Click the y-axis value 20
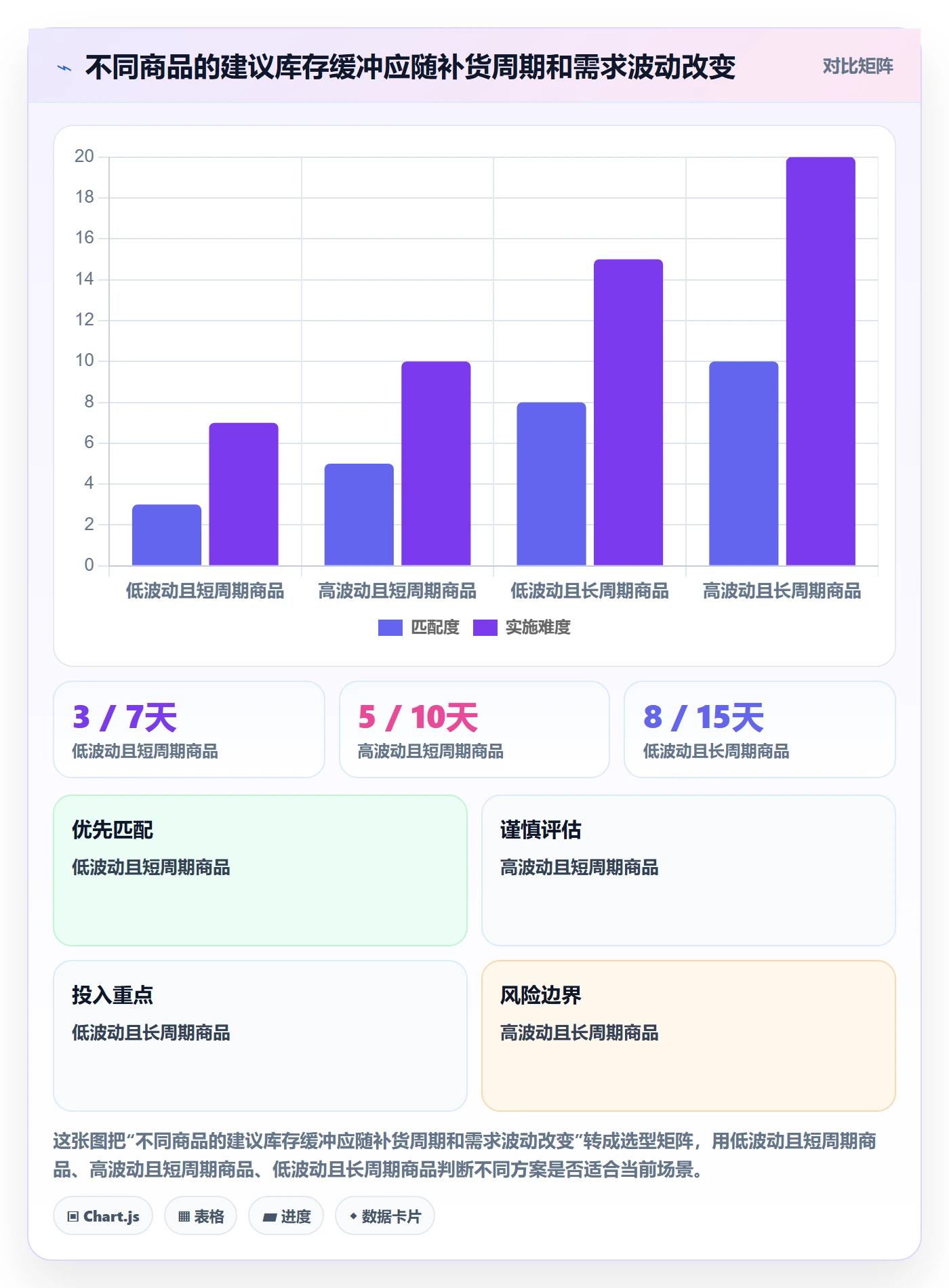The width and height of the screenshot is (949, 1288). pos(85,157)
